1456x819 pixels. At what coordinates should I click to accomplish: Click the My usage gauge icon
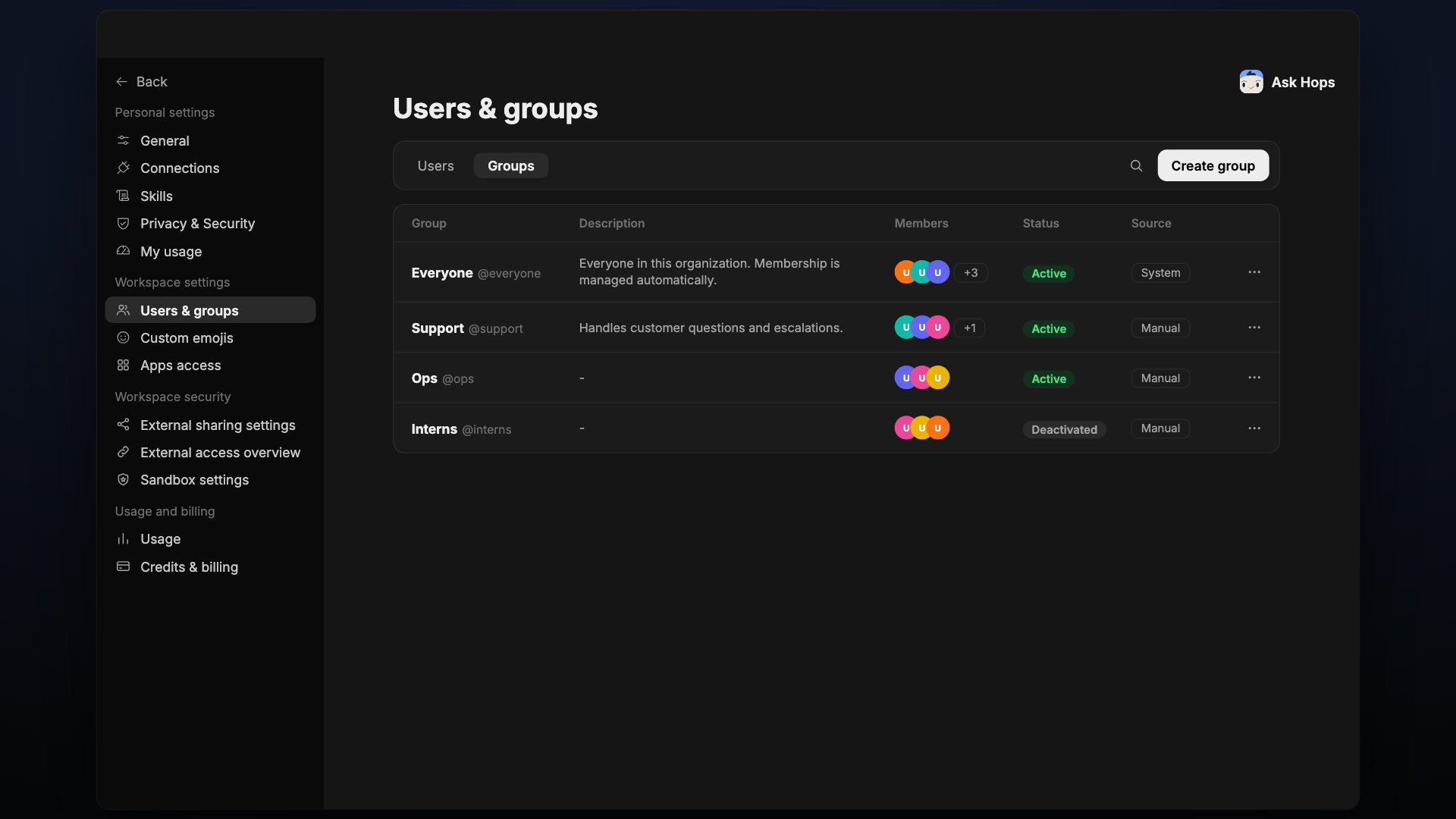point(123,251)
